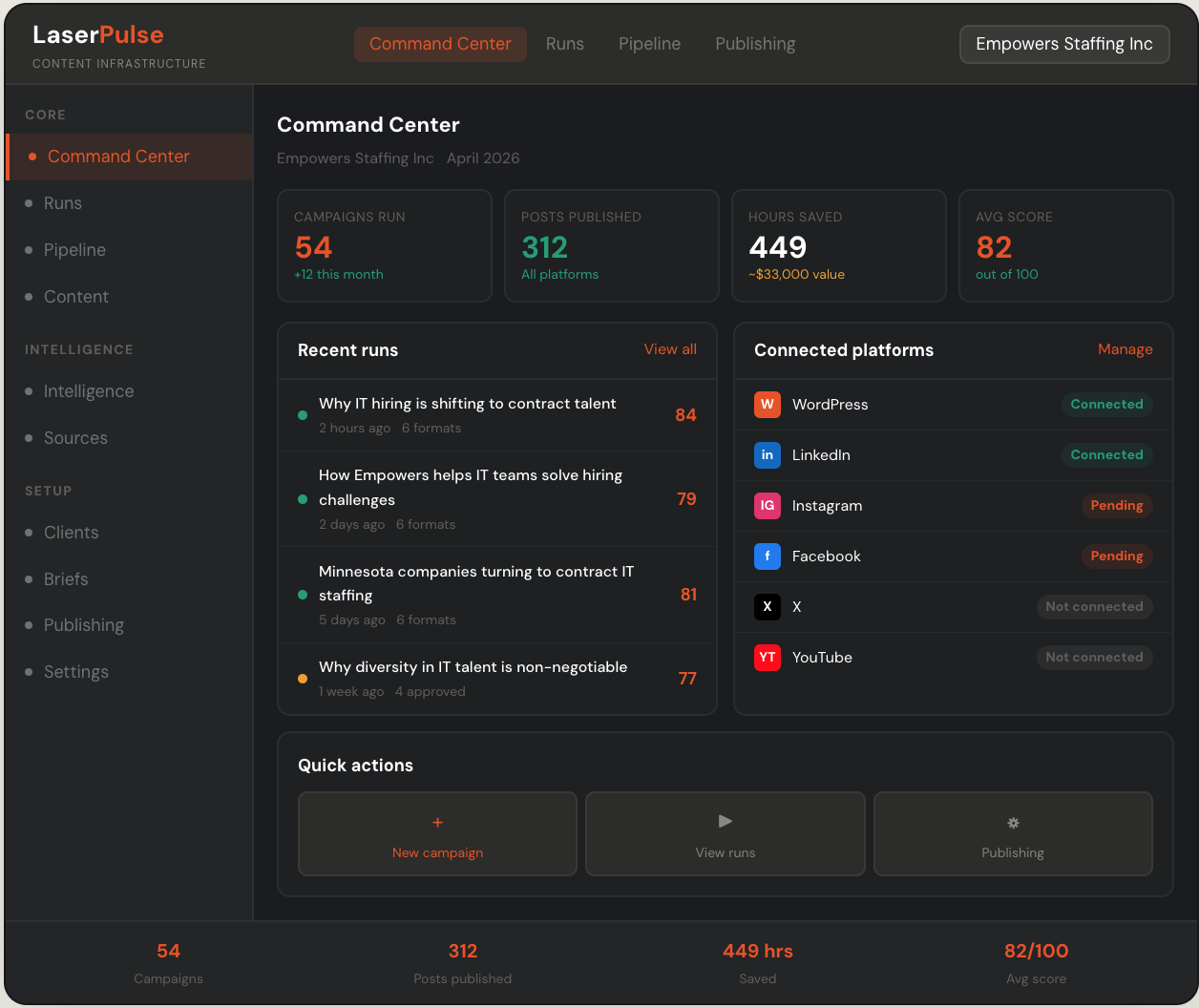Click the Instagram IG icon
The height and width of the screenshot is (1008, 1199).
767,506
